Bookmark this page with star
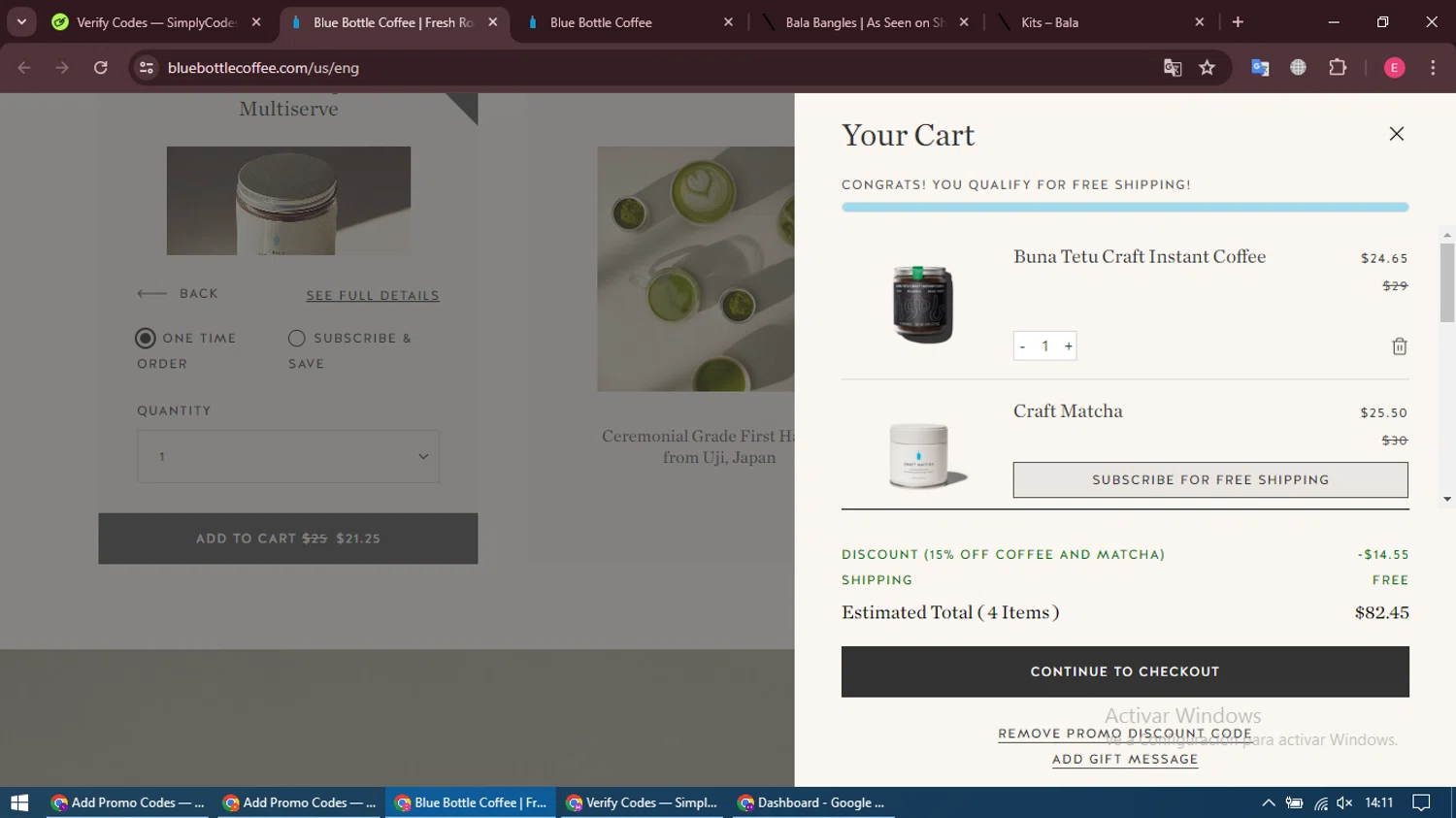This screenshot has width=1456, height=818. (1207, 67)
